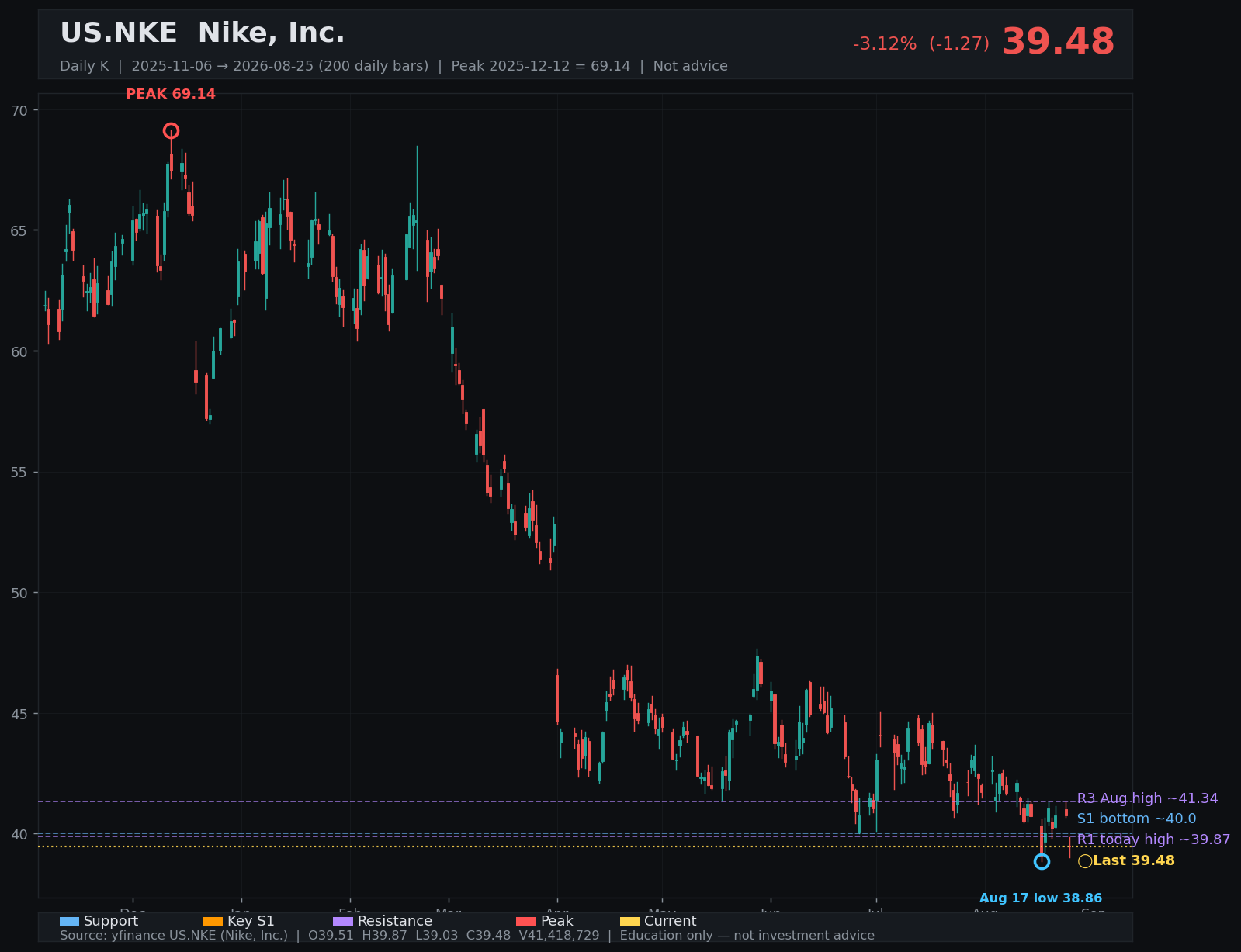This screenshot has height=952, width=1241.
Task: Click the 70 tick on the price axis
Action: (x=19, y=110)
